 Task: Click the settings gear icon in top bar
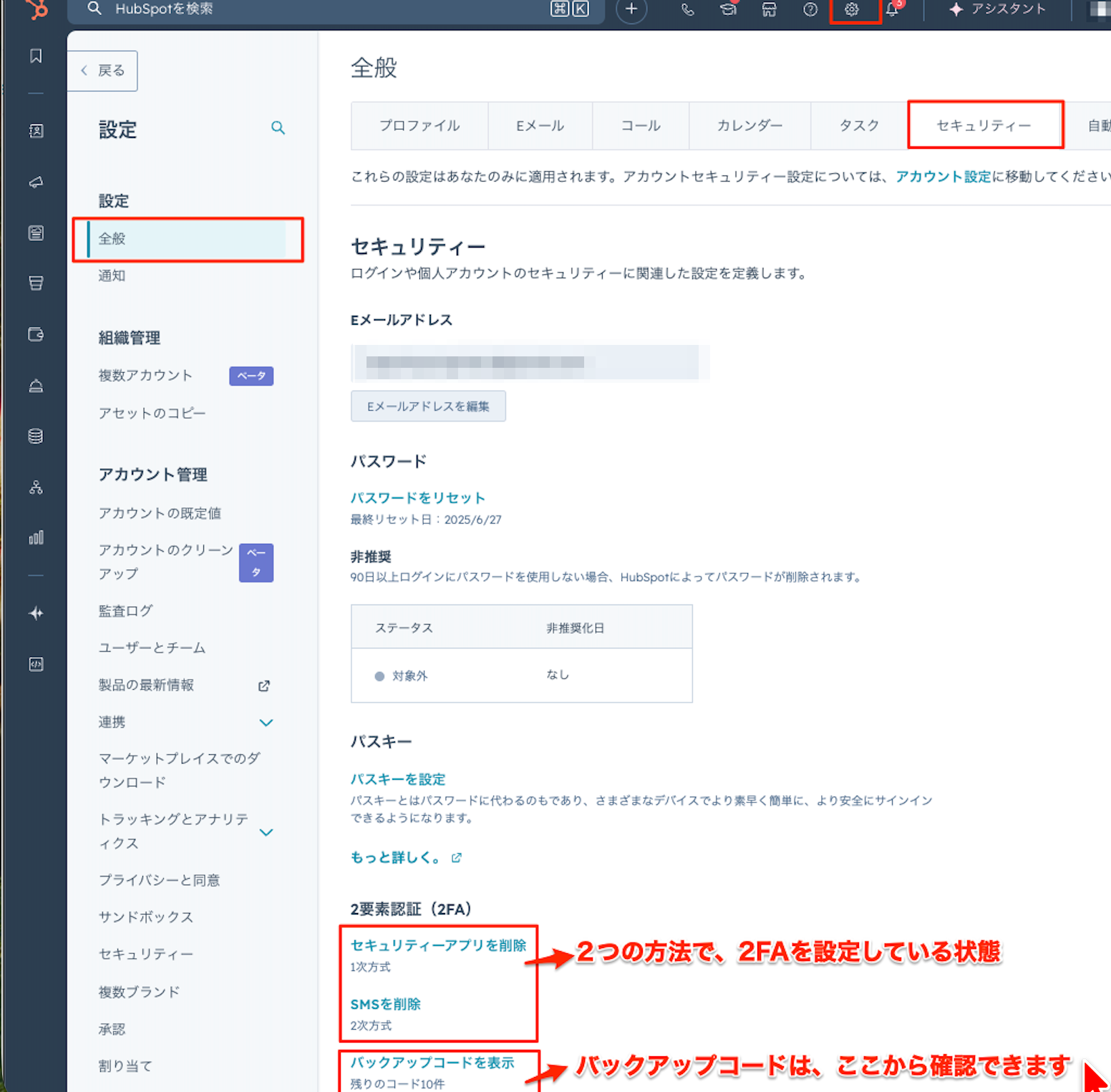point(852,9)
